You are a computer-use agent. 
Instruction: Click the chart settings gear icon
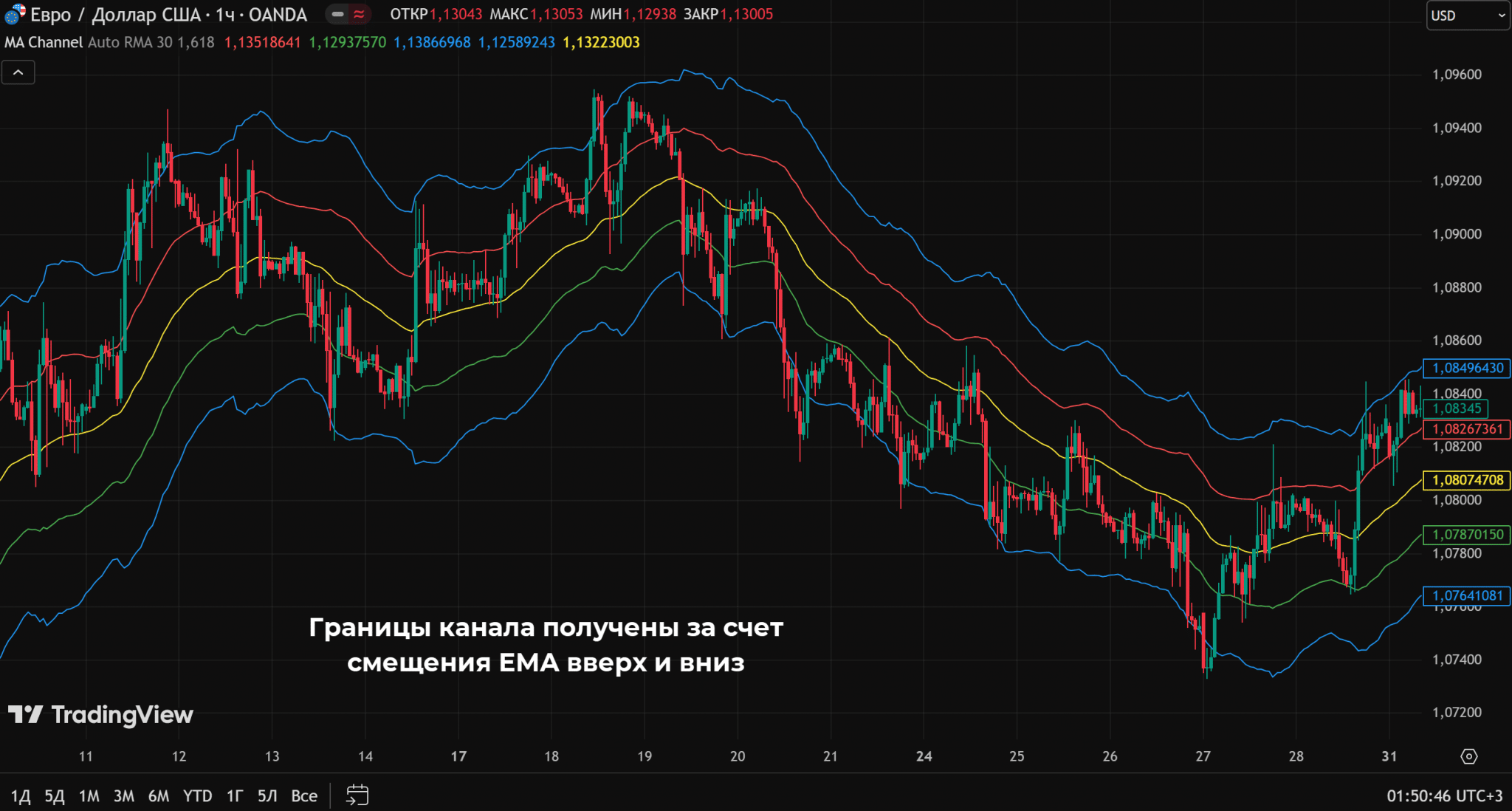pos(1468,756)
